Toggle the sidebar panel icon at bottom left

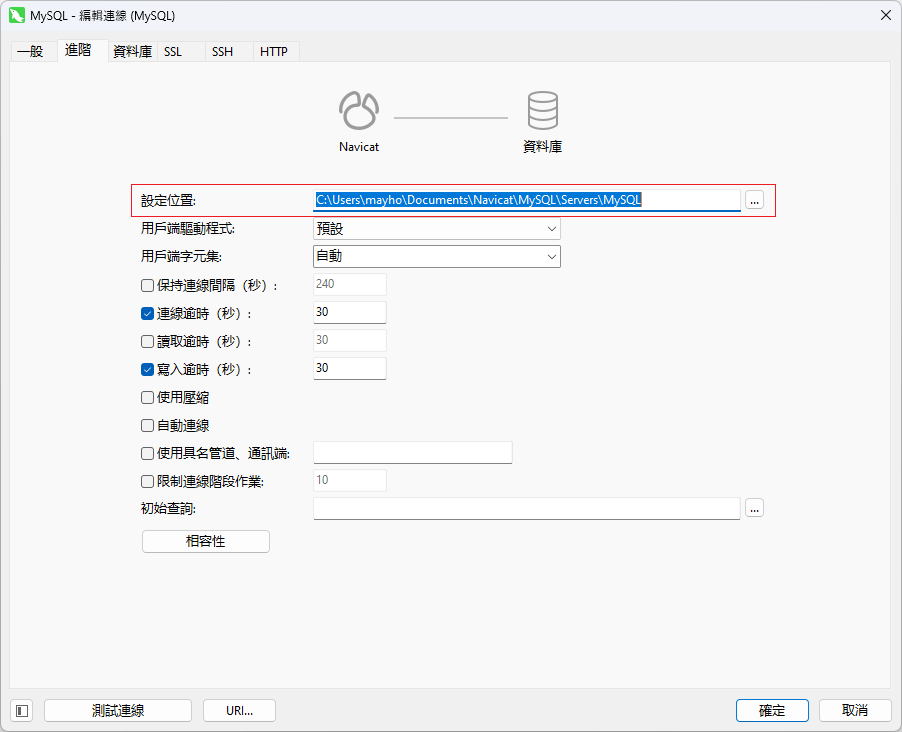[22, 711]
